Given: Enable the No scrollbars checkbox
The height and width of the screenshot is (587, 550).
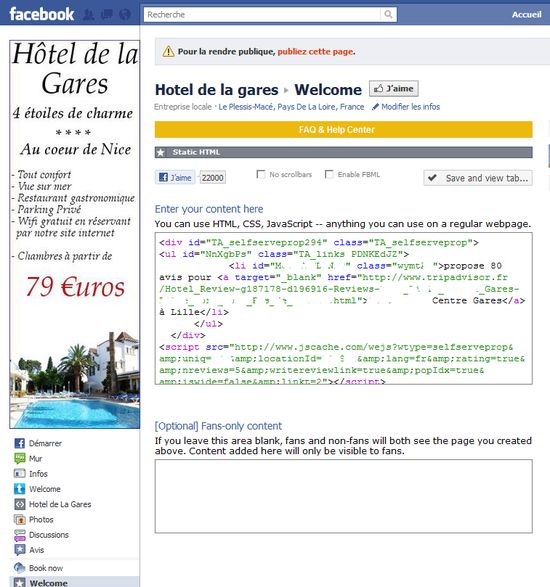Looking at the screenshot, I should coord(261,174).
